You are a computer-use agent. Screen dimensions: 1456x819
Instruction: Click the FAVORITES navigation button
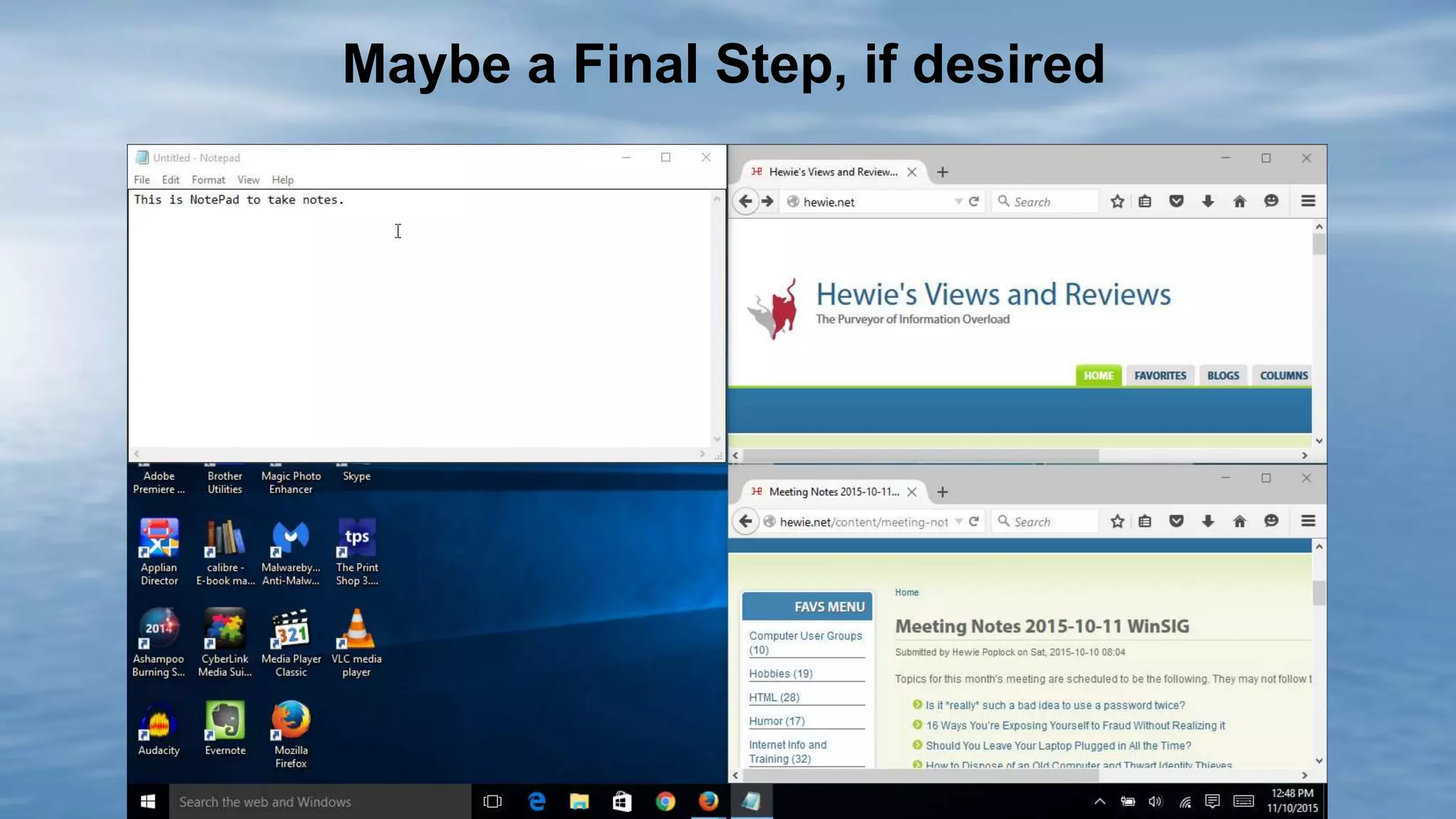point(1160,375)
